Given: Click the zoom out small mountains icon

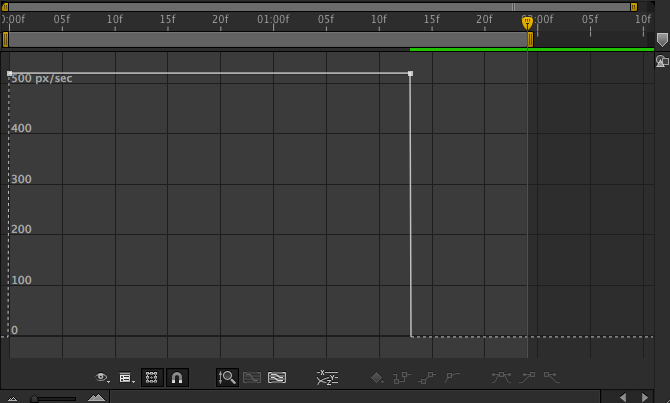Looking at the screenshot, I should coord(12,399).
